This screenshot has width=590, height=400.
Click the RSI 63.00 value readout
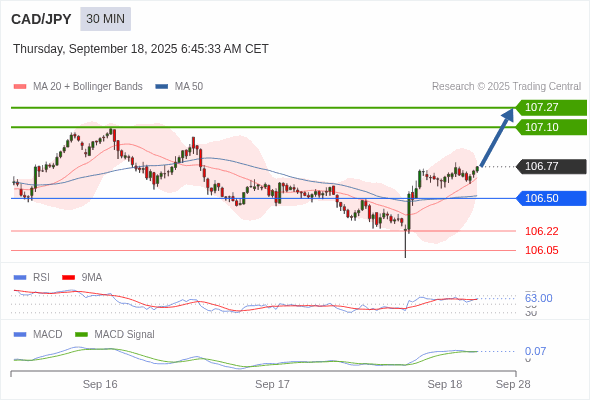click(538, 298)
